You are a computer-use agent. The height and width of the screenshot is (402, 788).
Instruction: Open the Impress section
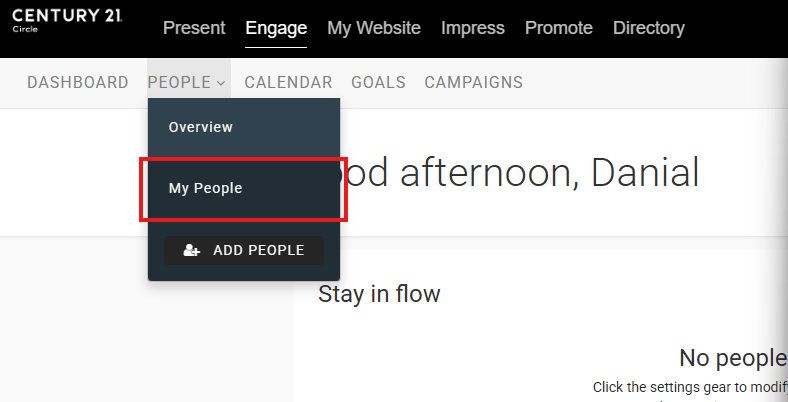[x=473, y=28]
